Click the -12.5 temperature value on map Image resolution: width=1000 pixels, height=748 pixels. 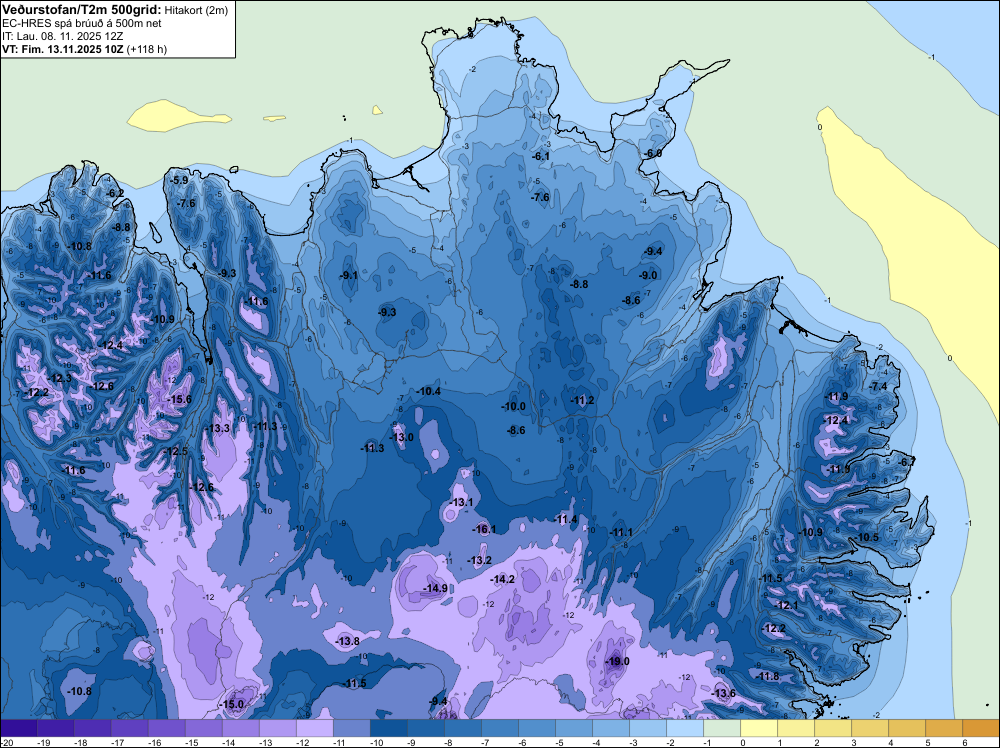[176, 451]
